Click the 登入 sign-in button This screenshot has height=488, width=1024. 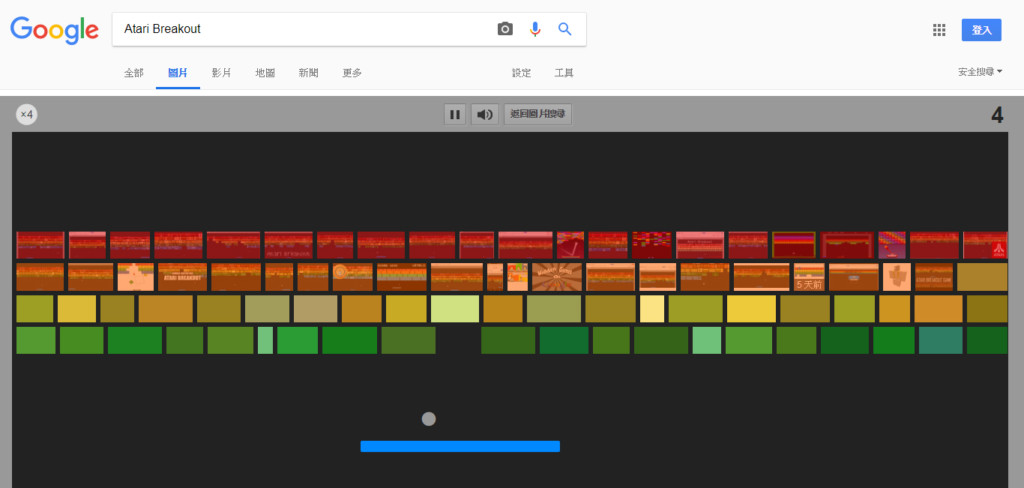tap(981, 30)
